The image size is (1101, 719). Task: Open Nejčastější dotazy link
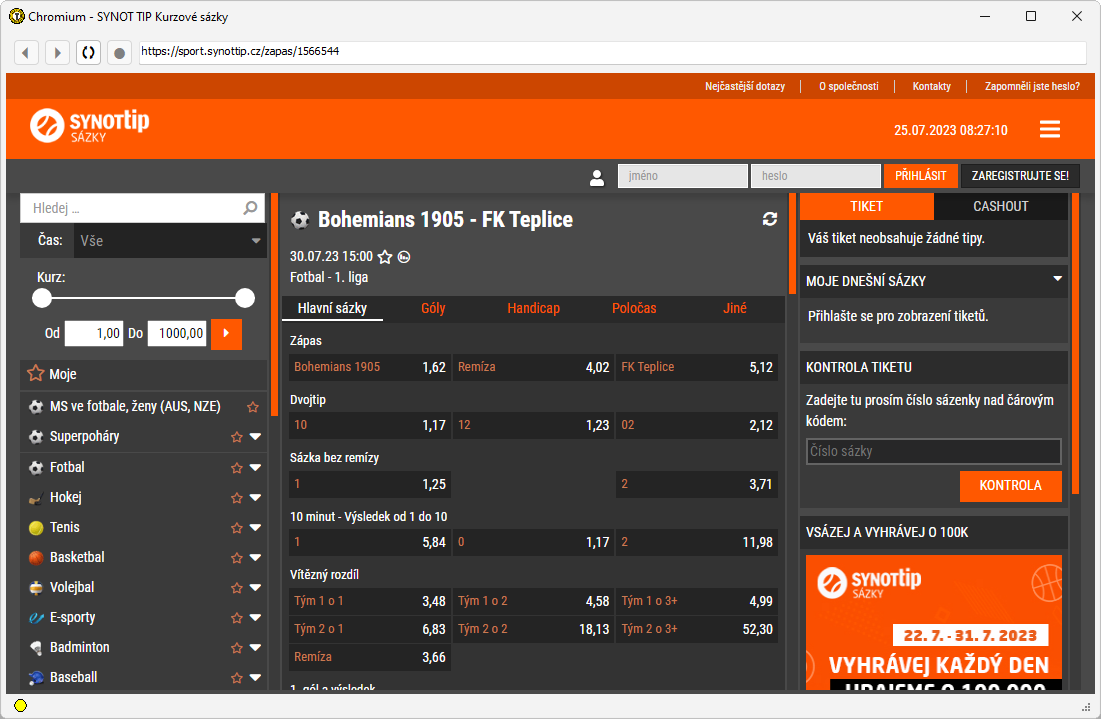745,86
